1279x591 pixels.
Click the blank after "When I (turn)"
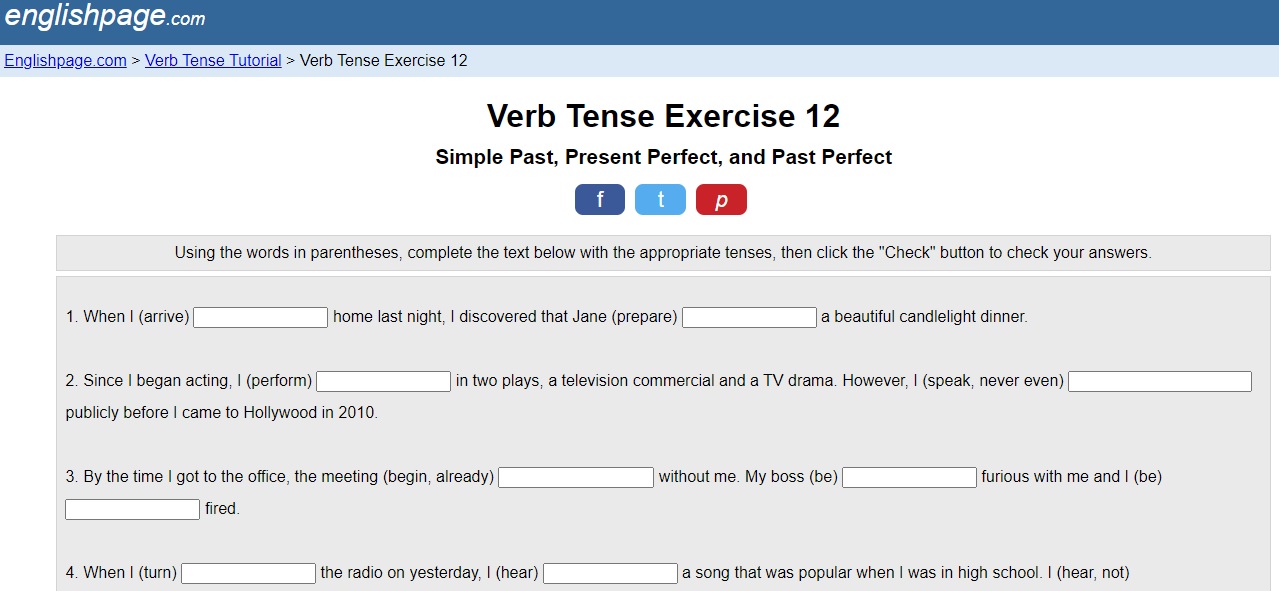[x=248, y=573]
